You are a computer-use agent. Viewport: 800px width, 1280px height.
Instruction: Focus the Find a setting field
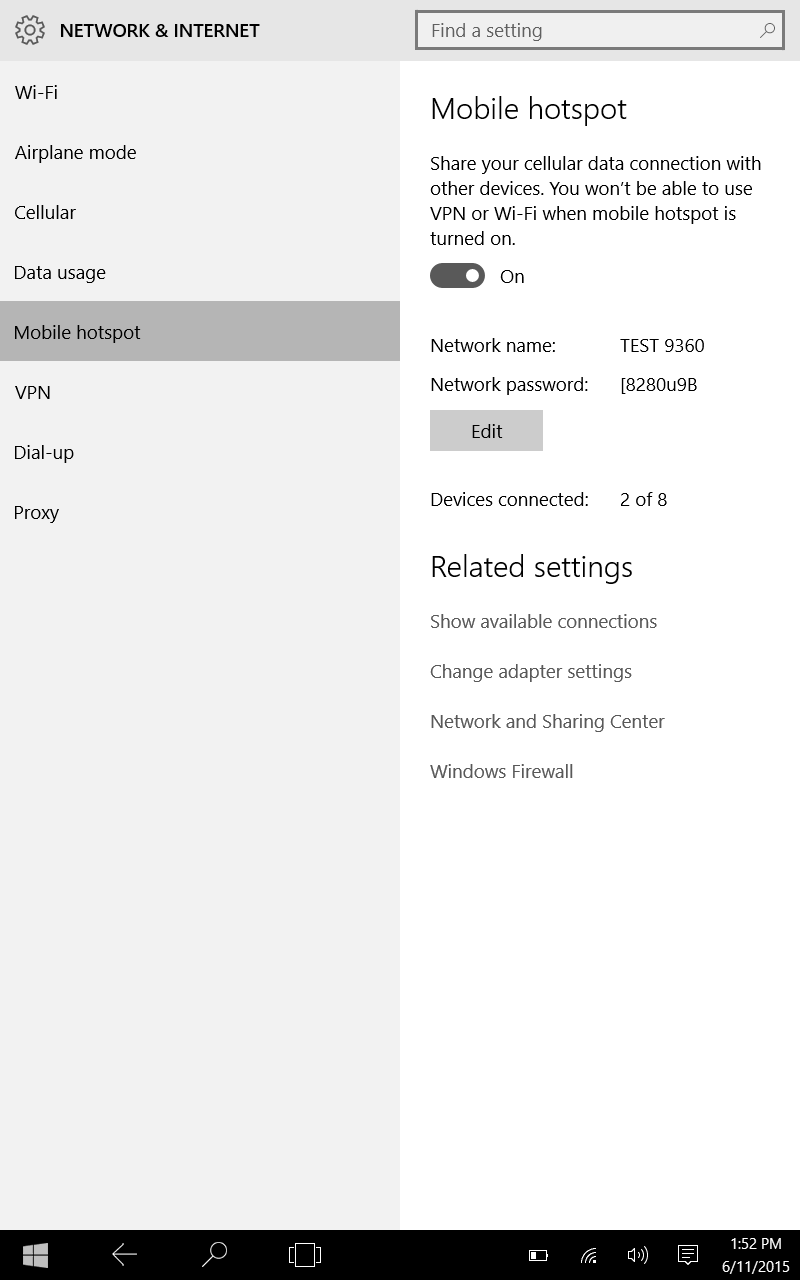coord(600,30)
